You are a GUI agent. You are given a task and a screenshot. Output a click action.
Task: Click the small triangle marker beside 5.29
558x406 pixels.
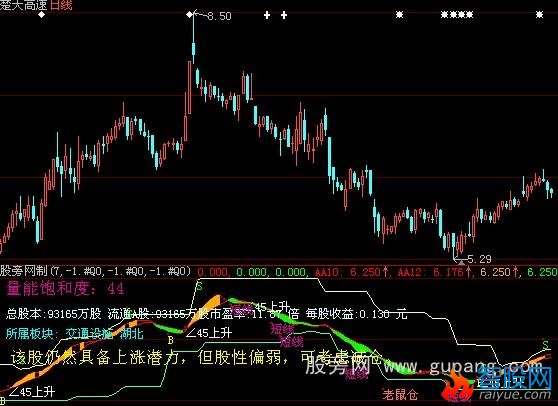[x=461, y=263]
